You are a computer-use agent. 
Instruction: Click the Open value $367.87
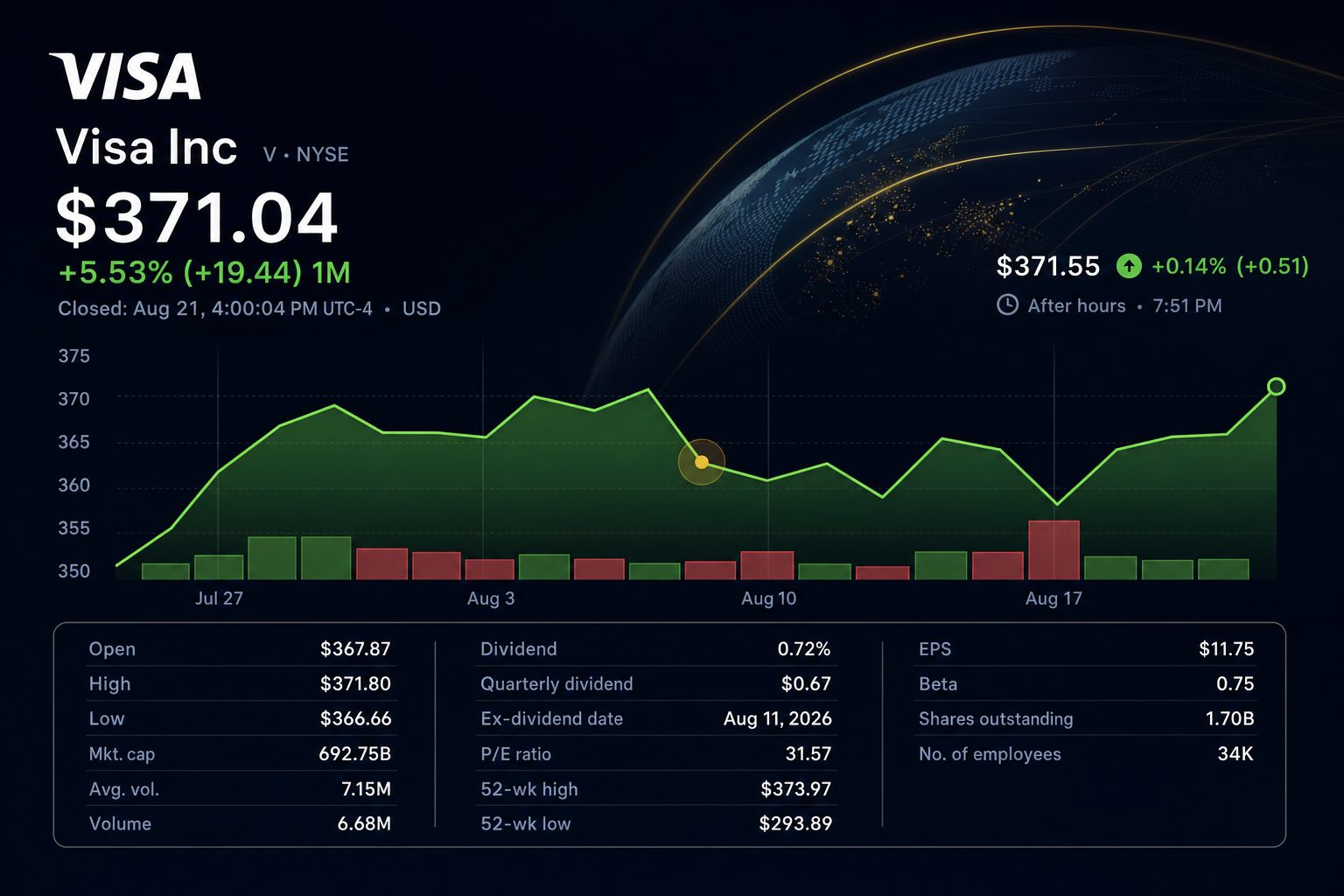(x=355, y=649)
